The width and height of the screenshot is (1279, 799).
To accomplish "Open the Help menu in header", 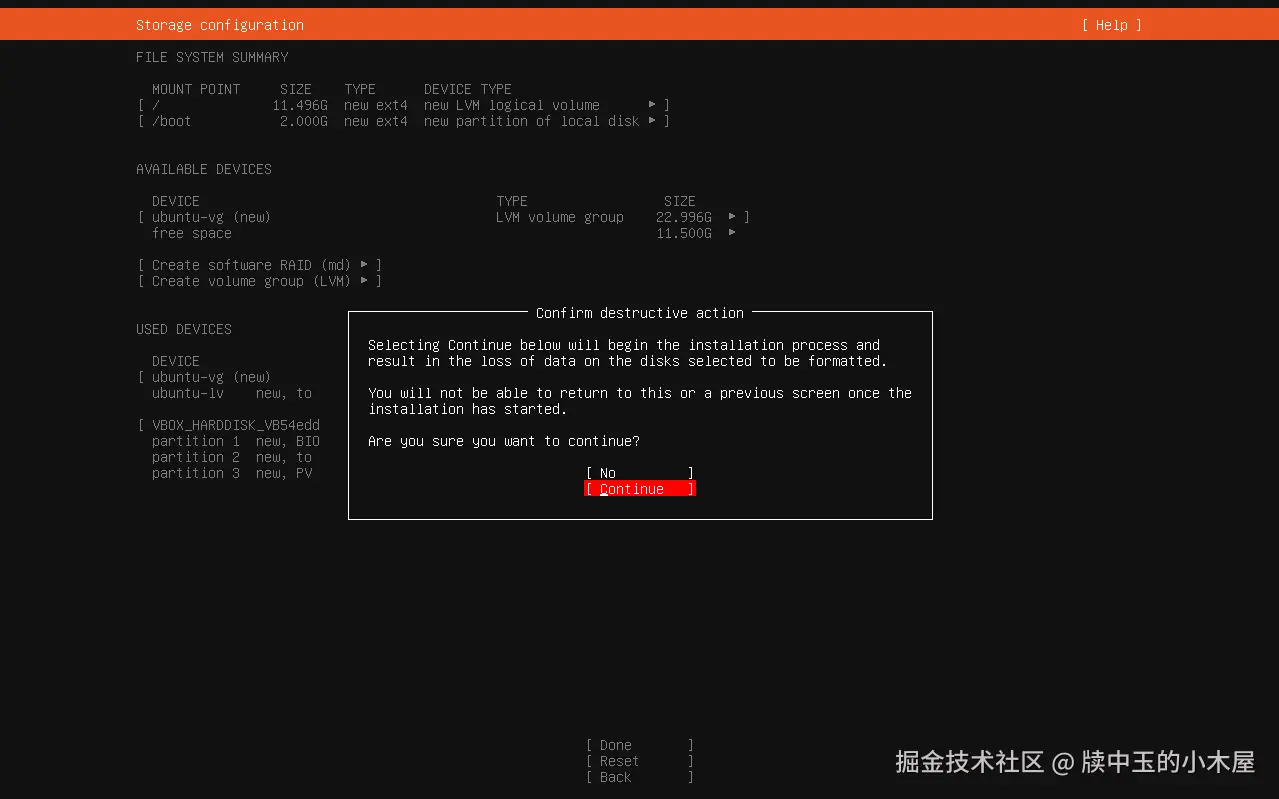I will pyautogui.click(x=1111, y=25).
